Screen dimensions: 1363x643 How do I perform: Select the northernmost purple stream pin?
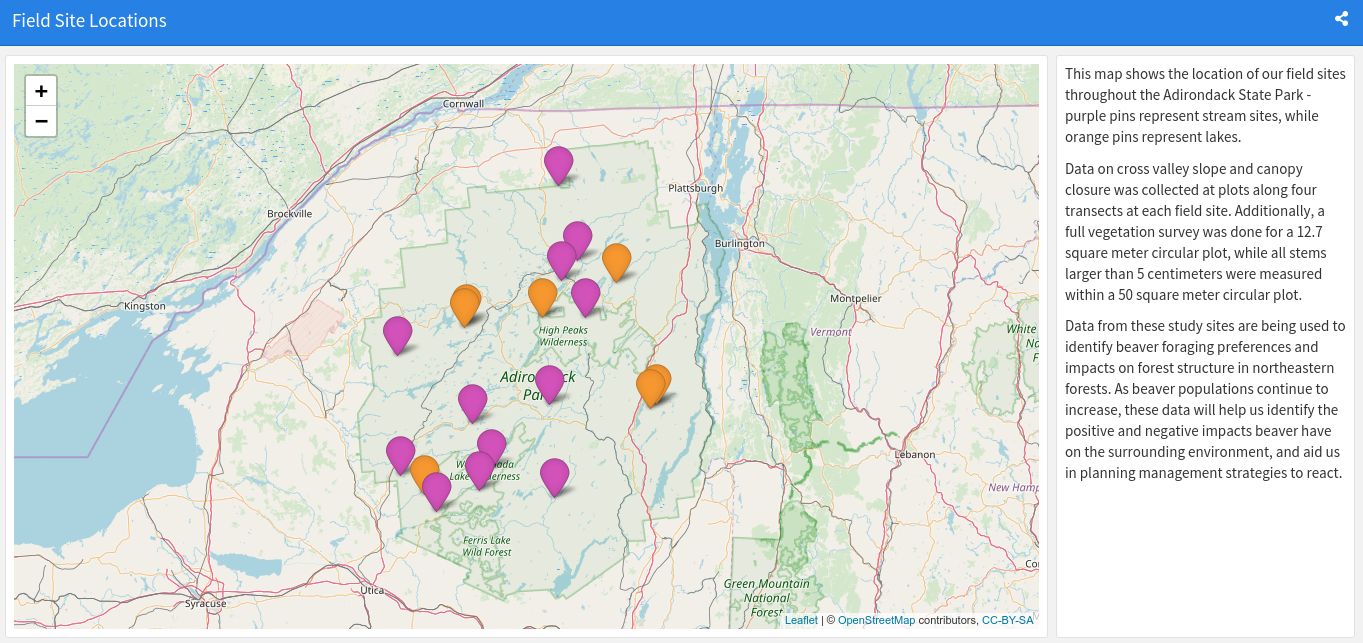[558, 163]
